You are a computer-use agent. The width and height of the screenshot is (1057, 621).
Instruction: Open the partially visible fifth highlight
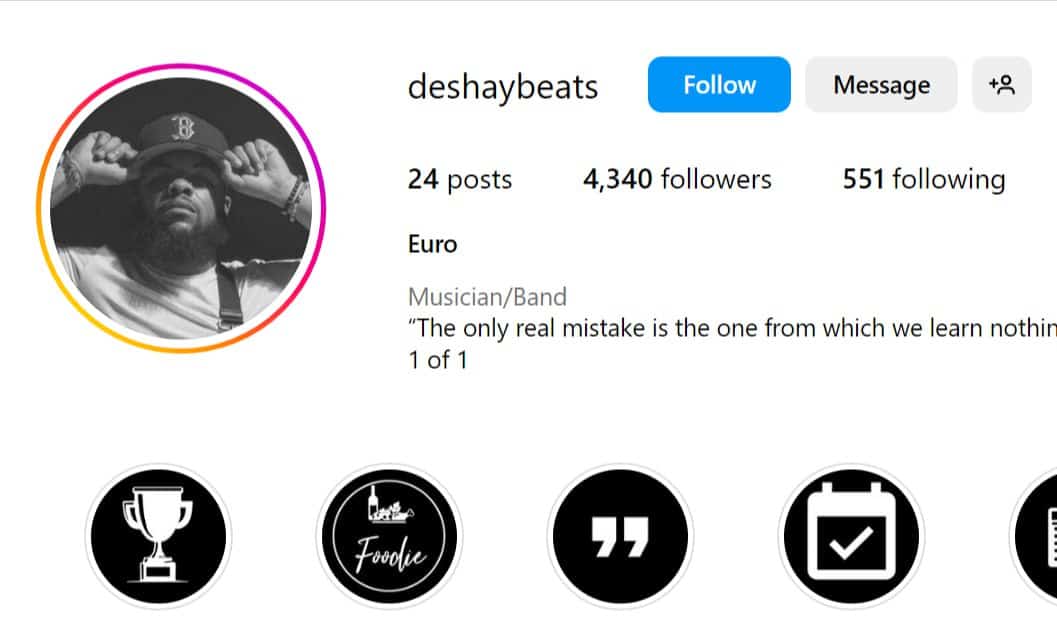tap(1035, 536)
